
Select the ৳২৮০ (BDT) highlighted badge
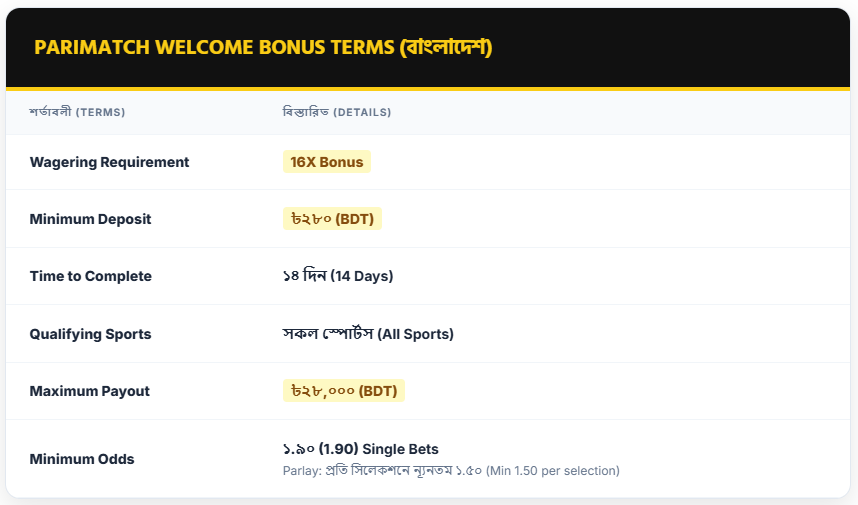point(332,219)
